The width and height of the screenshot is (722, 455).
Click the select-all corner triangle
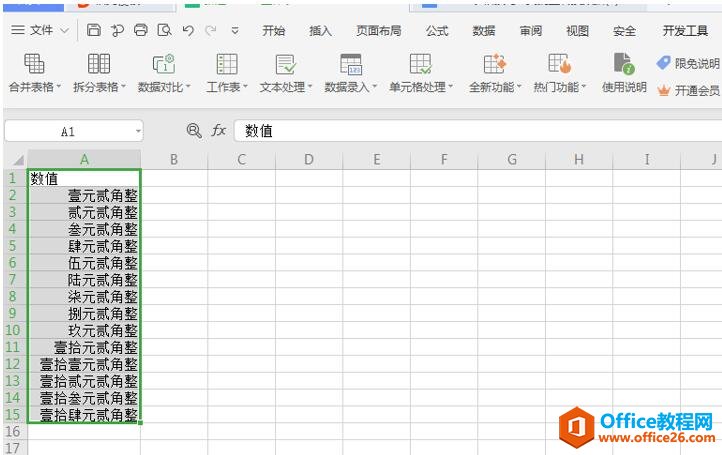coord(18,160)
